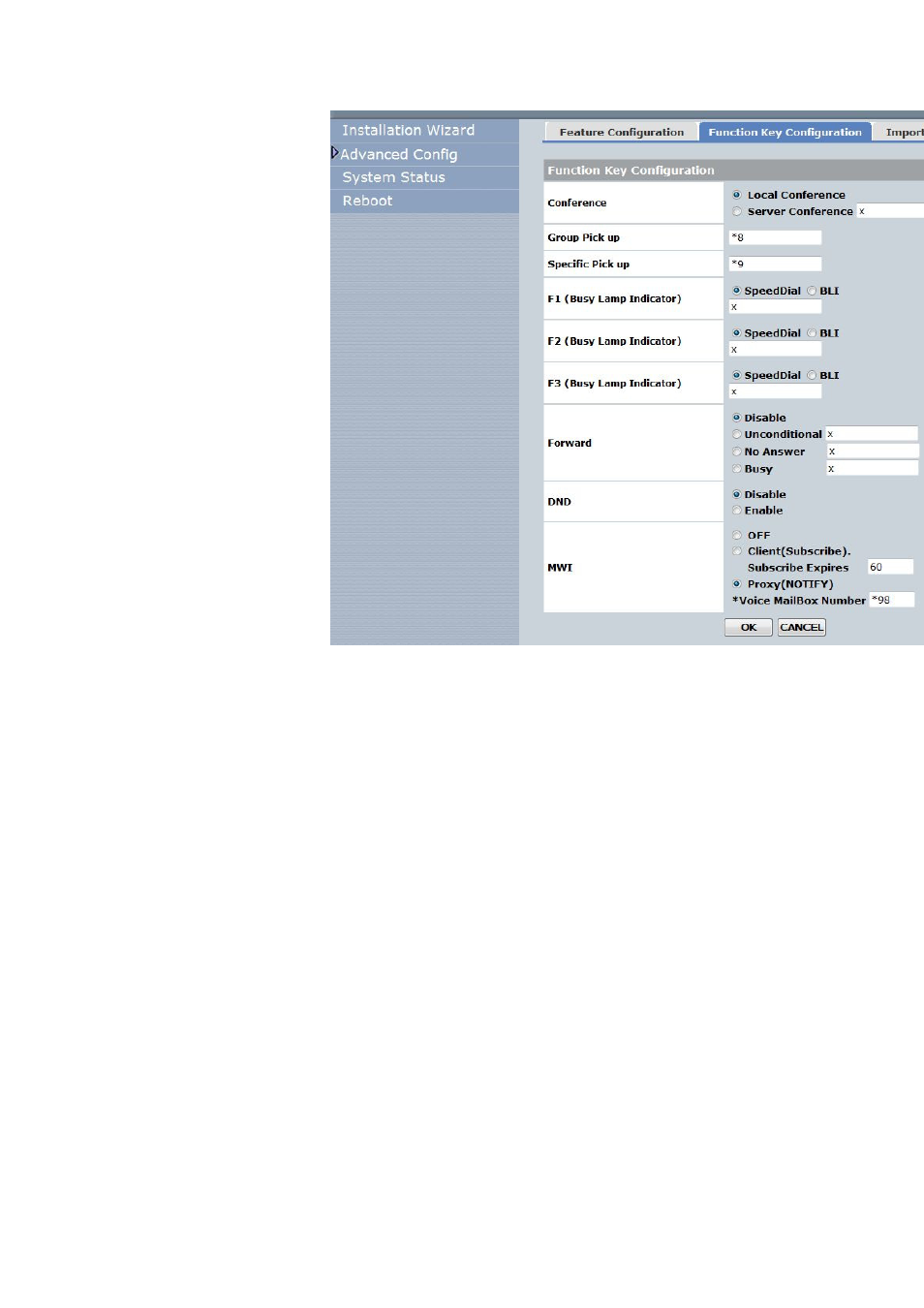
Task: Click the Voice MailBox Number field
Action: click(x=891, y=601)
